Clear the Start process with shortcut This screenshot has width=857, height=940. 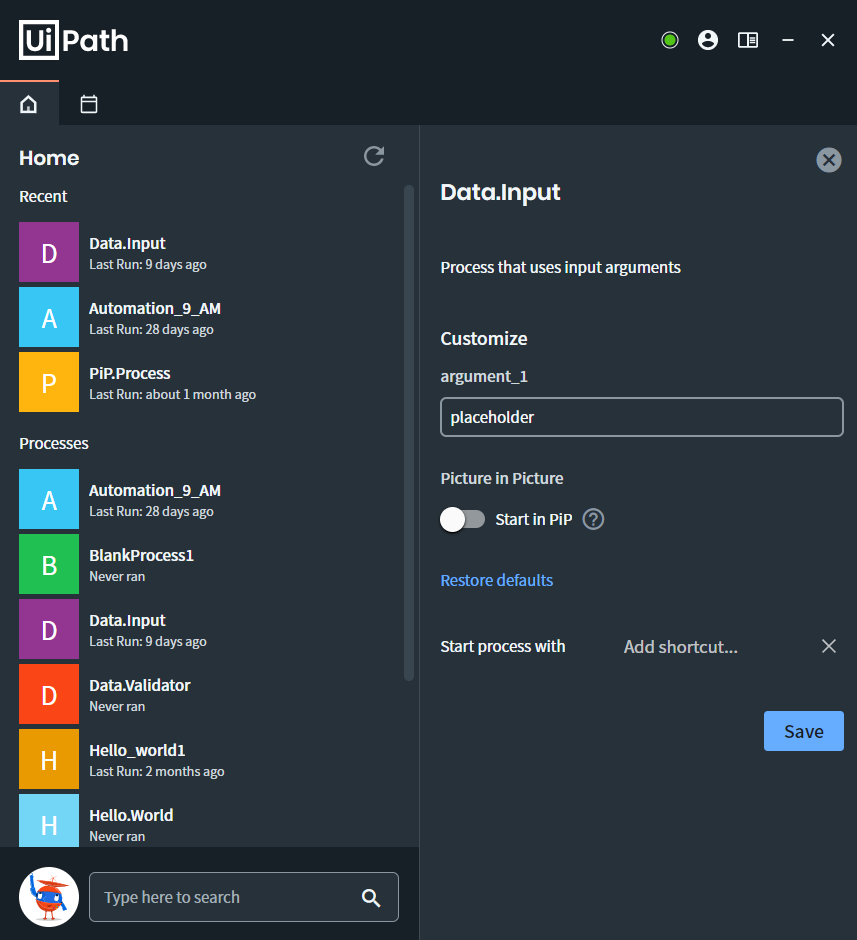pyautogui.click(x=829, y=646)
